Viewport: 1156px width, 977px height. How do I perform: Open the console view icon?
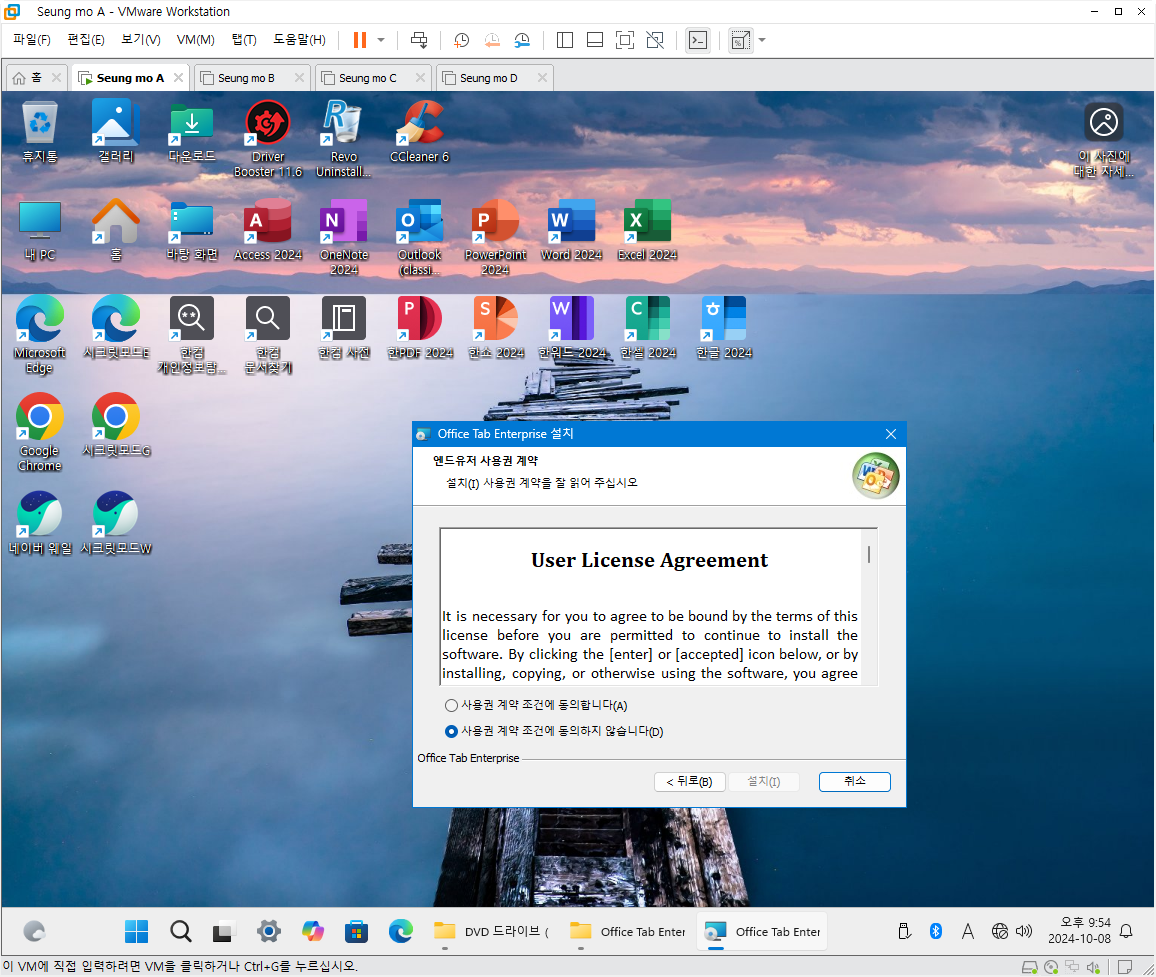point(697,40)
